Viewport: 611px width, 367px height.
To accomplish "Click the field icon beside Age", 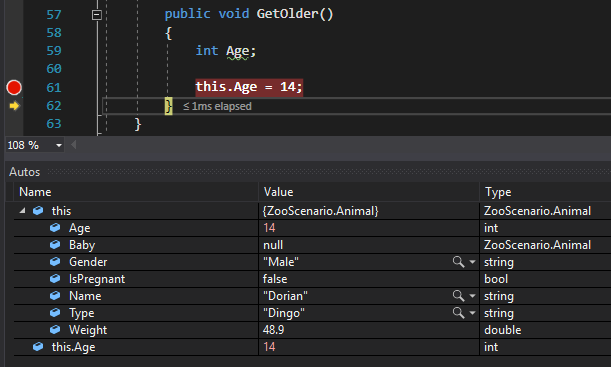I will (x=55, y=228).
